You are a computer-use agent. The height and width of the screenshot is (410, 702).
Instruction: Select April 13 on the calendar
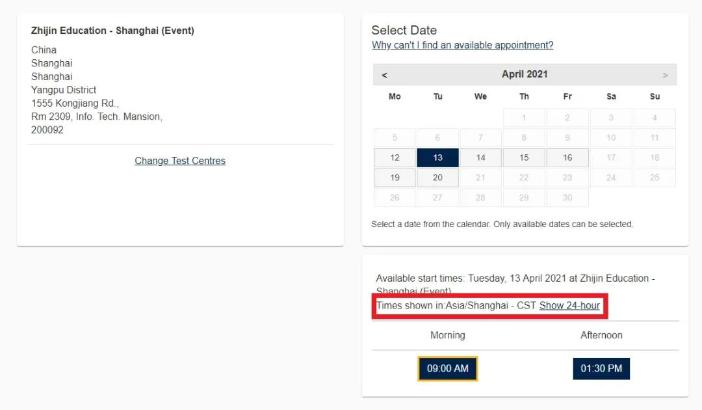click(x=438, y=158)
